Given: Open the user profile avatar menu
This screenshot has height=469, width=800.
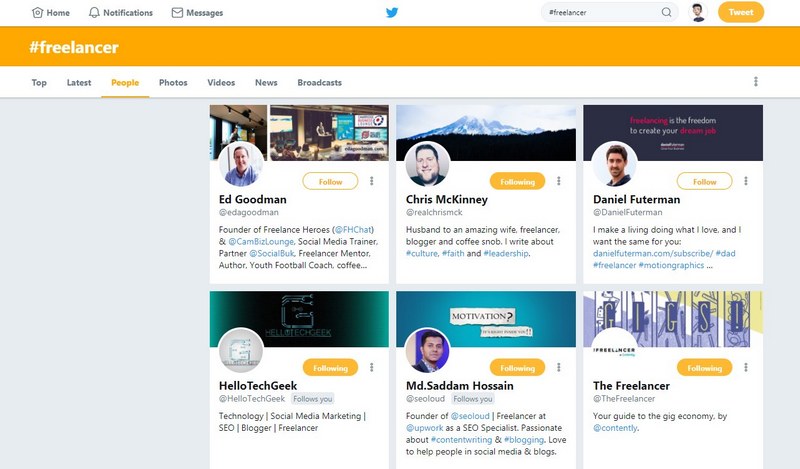Looking at the screenshot, I should click(698, 12).
